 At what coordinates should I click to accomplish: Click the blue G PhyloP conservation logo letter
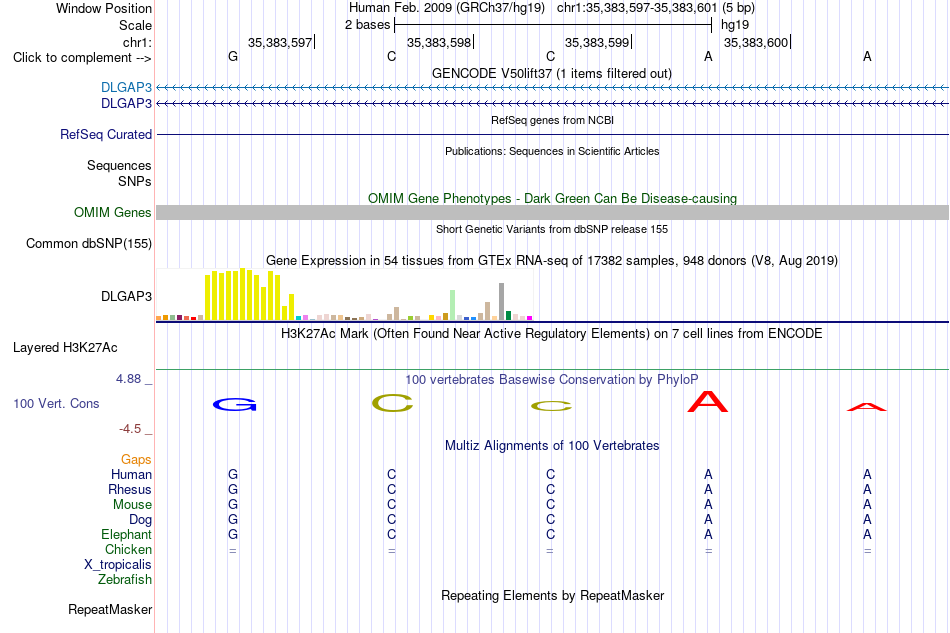(234, 404)
